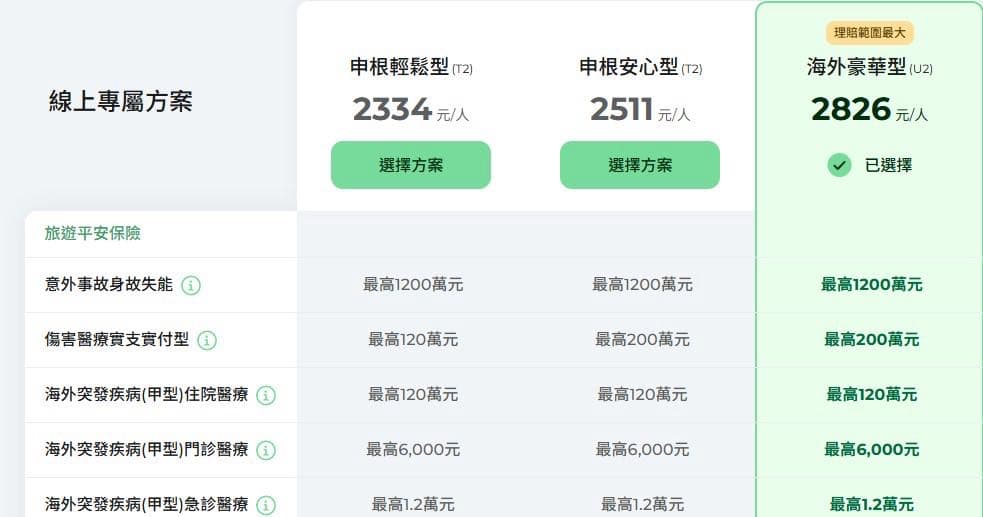Click info icon next to 海外突發疾病(甲型)門診醫療
The height and width of the screenshot is (517, 983).
[x=266, y=450]
